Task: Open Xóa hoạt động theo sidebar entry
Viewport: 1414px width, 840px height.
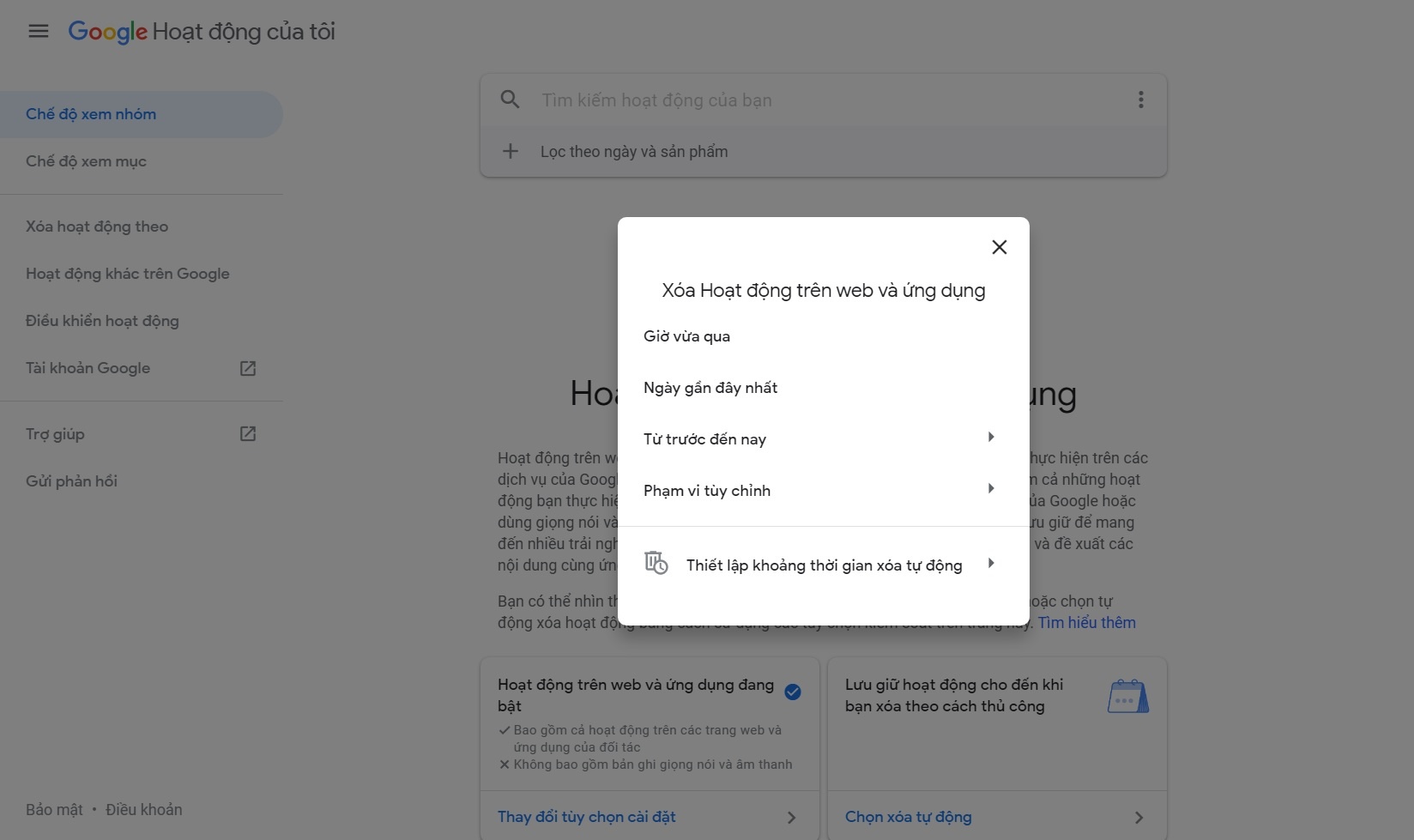Action: [x=96, y=227]
